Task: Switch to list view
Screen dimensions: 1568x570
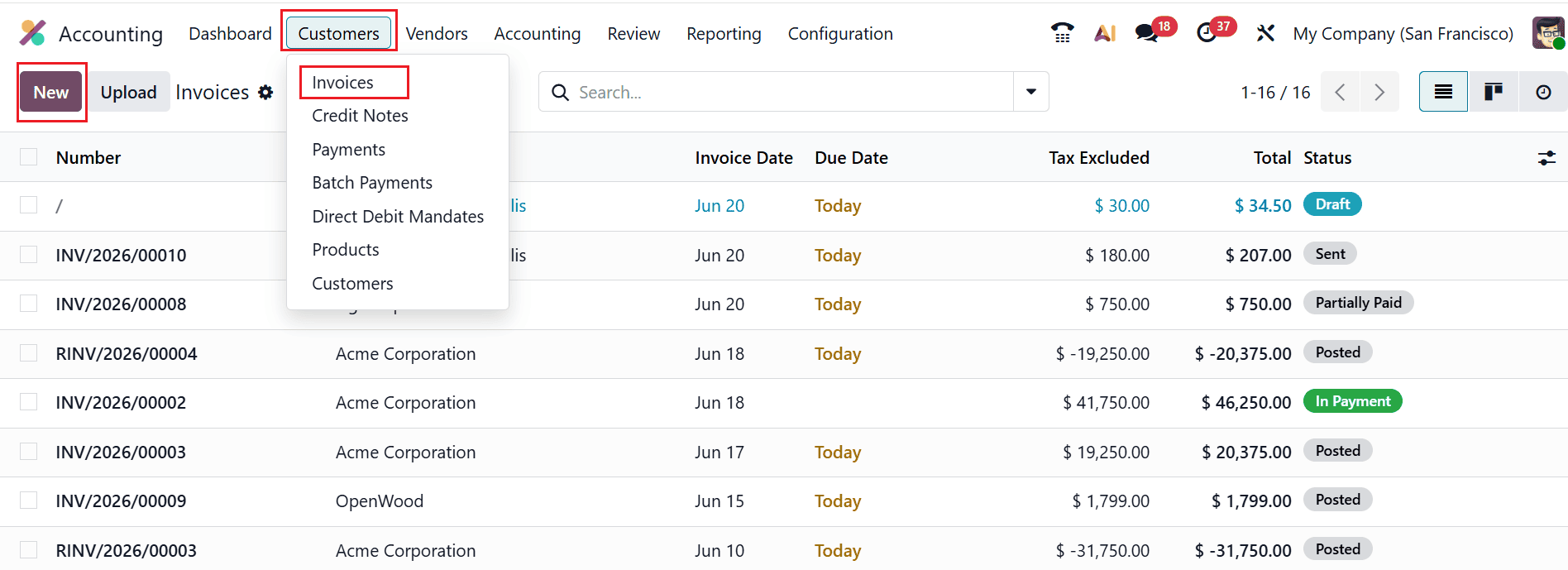Action: pyautogui.click(x=1443, y=92)
